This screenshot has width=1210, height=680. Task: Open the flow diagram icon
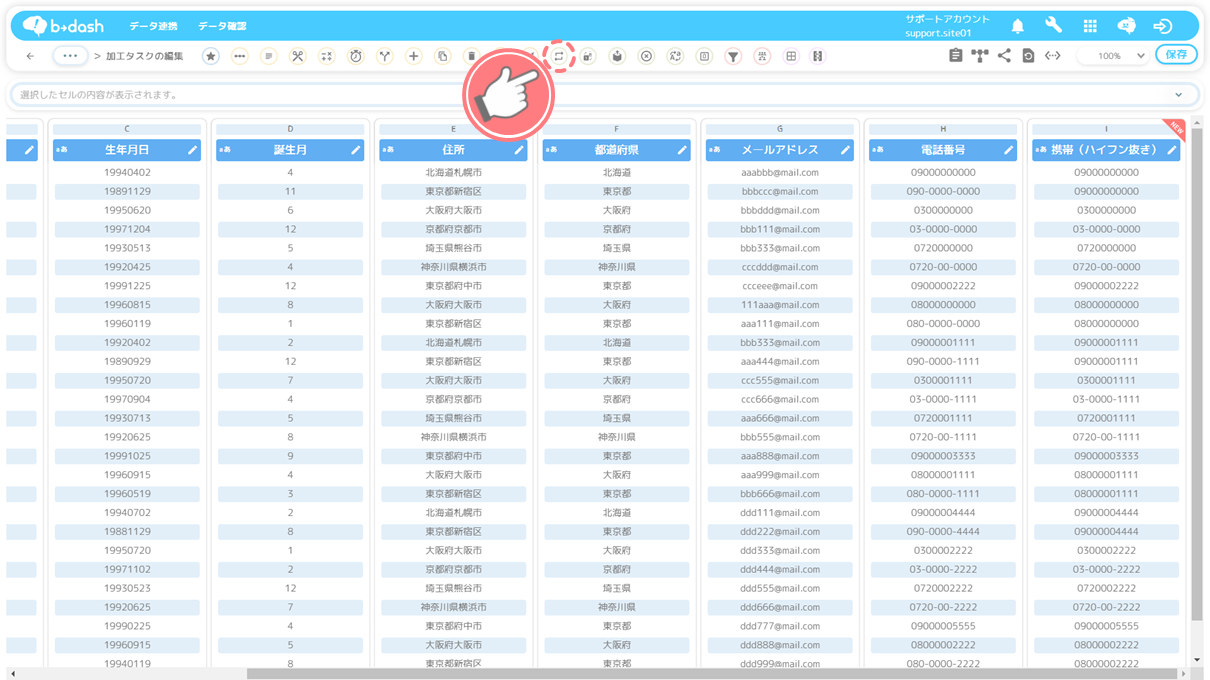point(980,56)
